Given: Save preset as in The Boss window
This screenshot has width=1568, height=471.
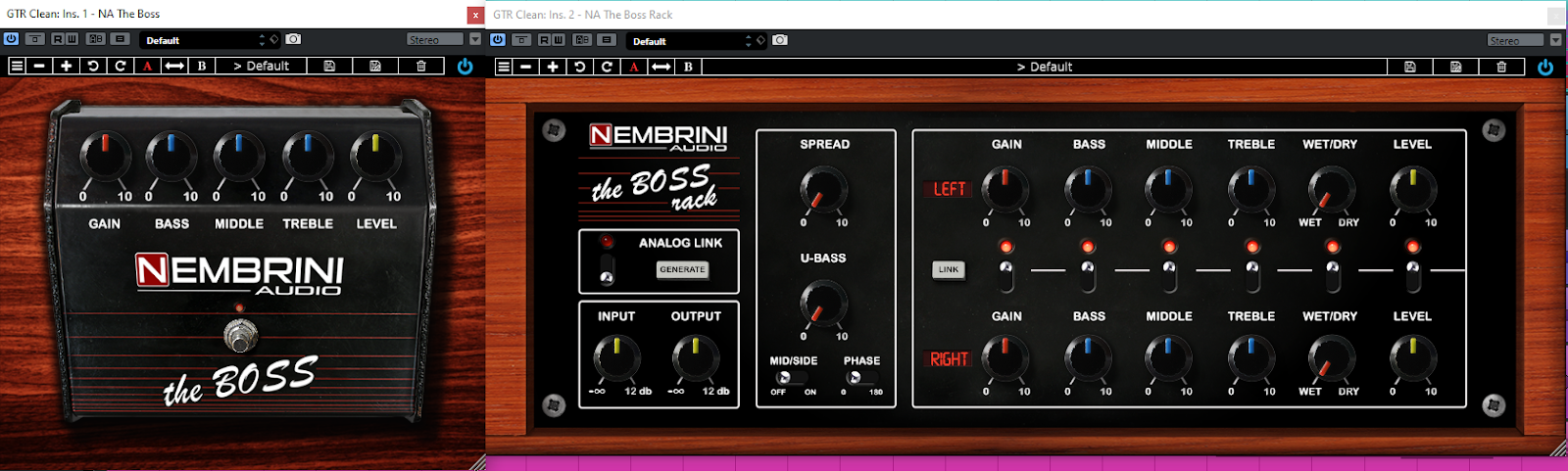Looking at the screenshot, I should point(375,66).
